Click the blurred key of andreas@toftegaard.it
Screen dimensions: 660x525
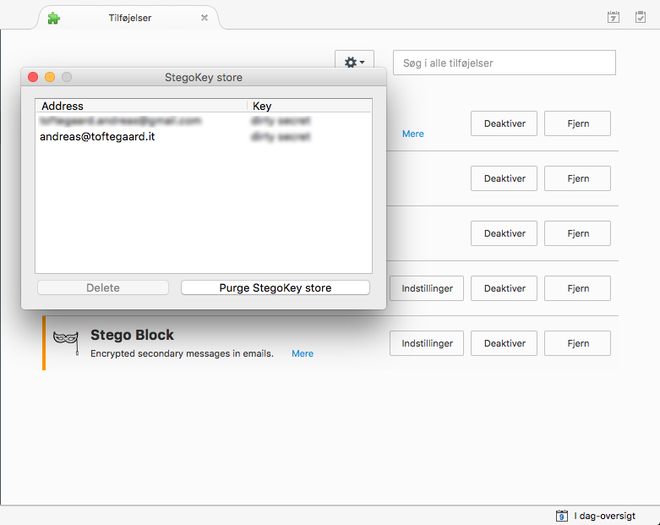tap(280, 136)
